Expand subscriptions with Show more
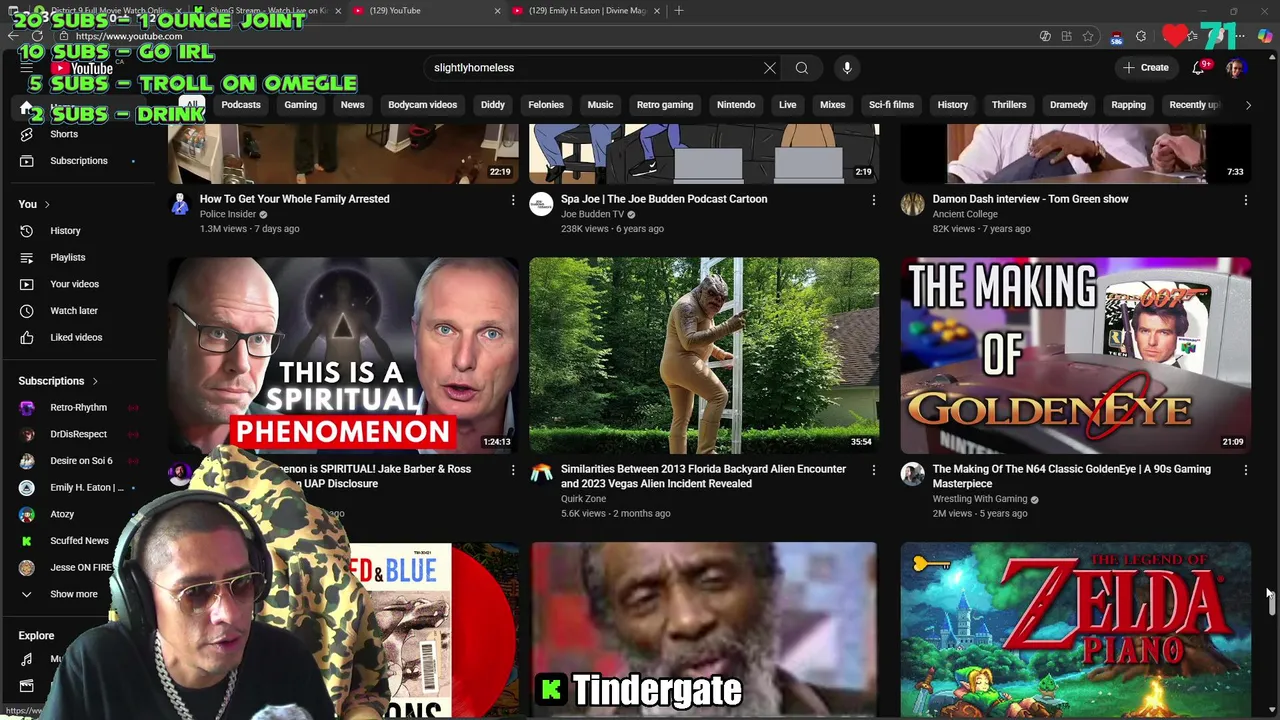Viewport: 1280px width, 720px height. [x=74, y=594]
